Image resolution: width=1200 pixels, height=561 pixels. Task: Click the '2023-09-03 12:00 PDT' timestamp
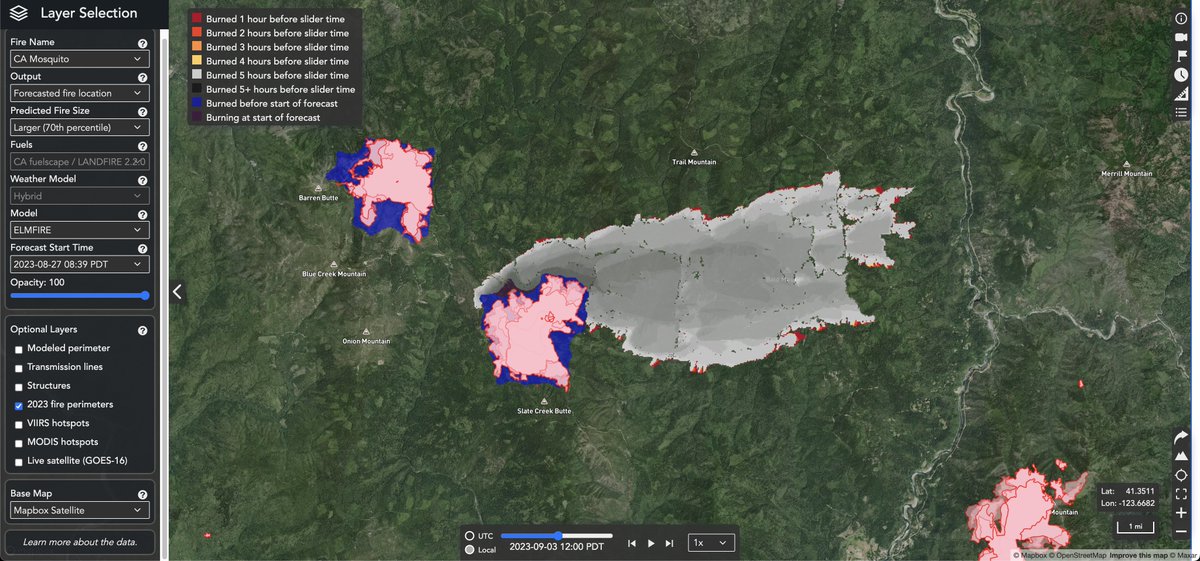[x=556, y=547]
